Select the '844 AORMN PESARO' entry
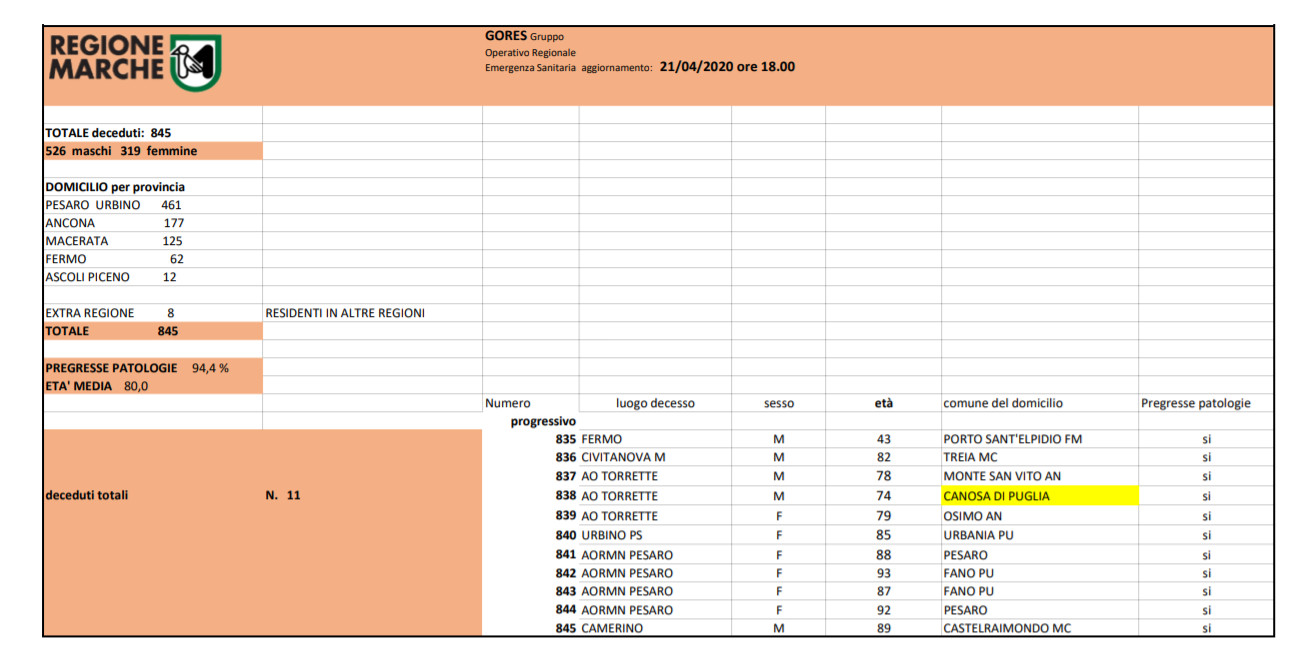Screen dimensions: 1300x659 click(614, 610)
